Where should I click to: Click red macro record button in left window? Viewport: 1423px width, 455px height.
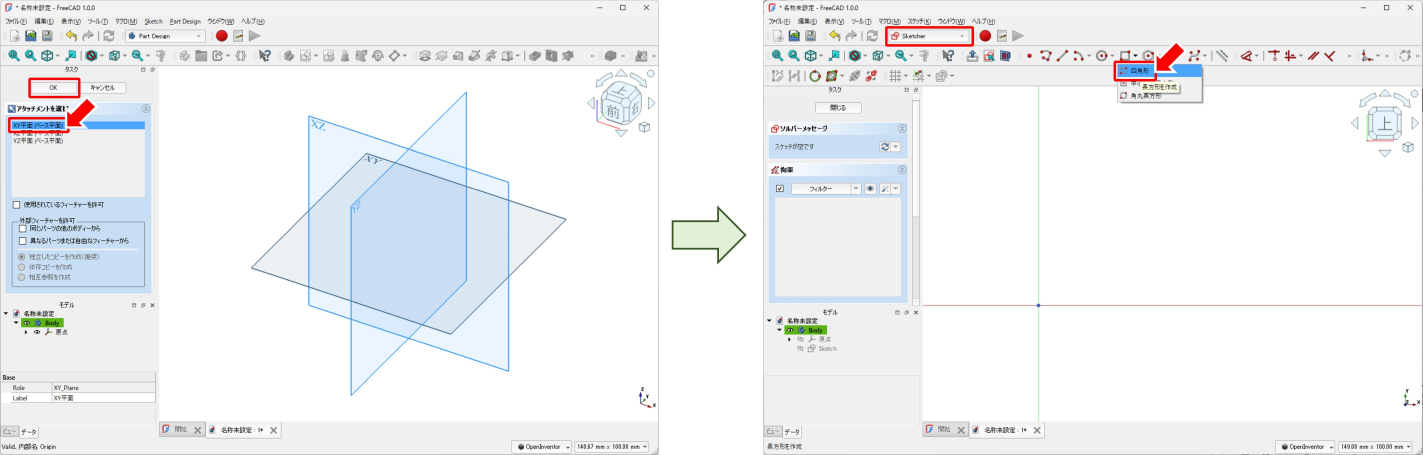click(x=221, y=36)
